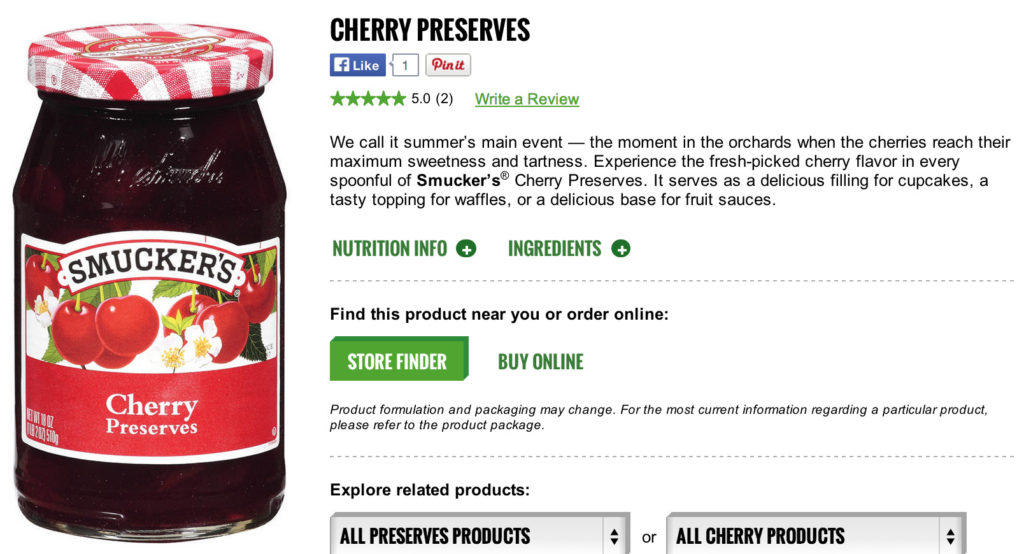Viewport: 1024px width, 554px height.
Task: Click the 5.0 (2) rating count text
Action: [432, 99]
